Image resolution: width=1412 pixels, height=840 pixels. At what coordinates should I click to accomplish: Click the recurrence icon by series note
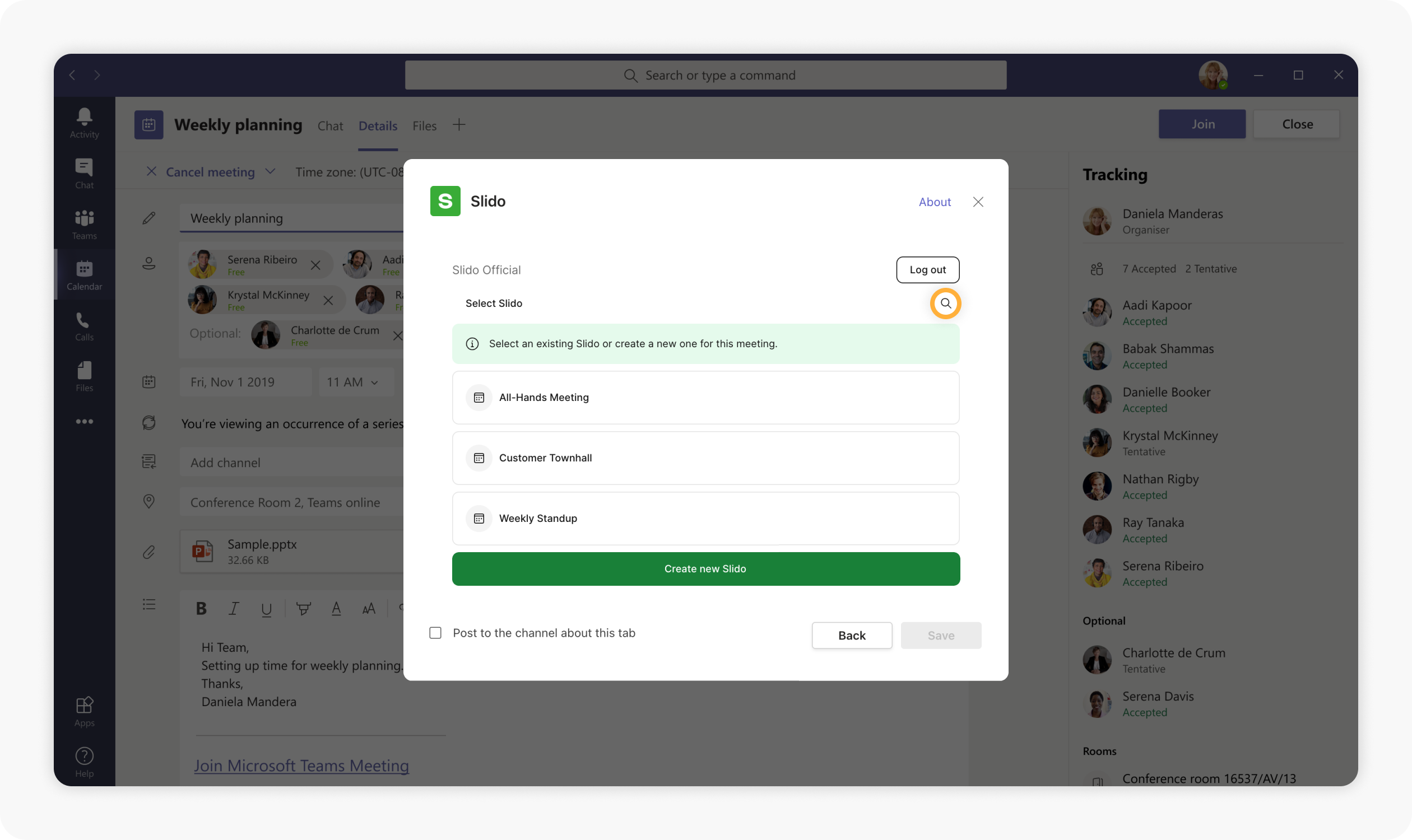tap(149, 423)
